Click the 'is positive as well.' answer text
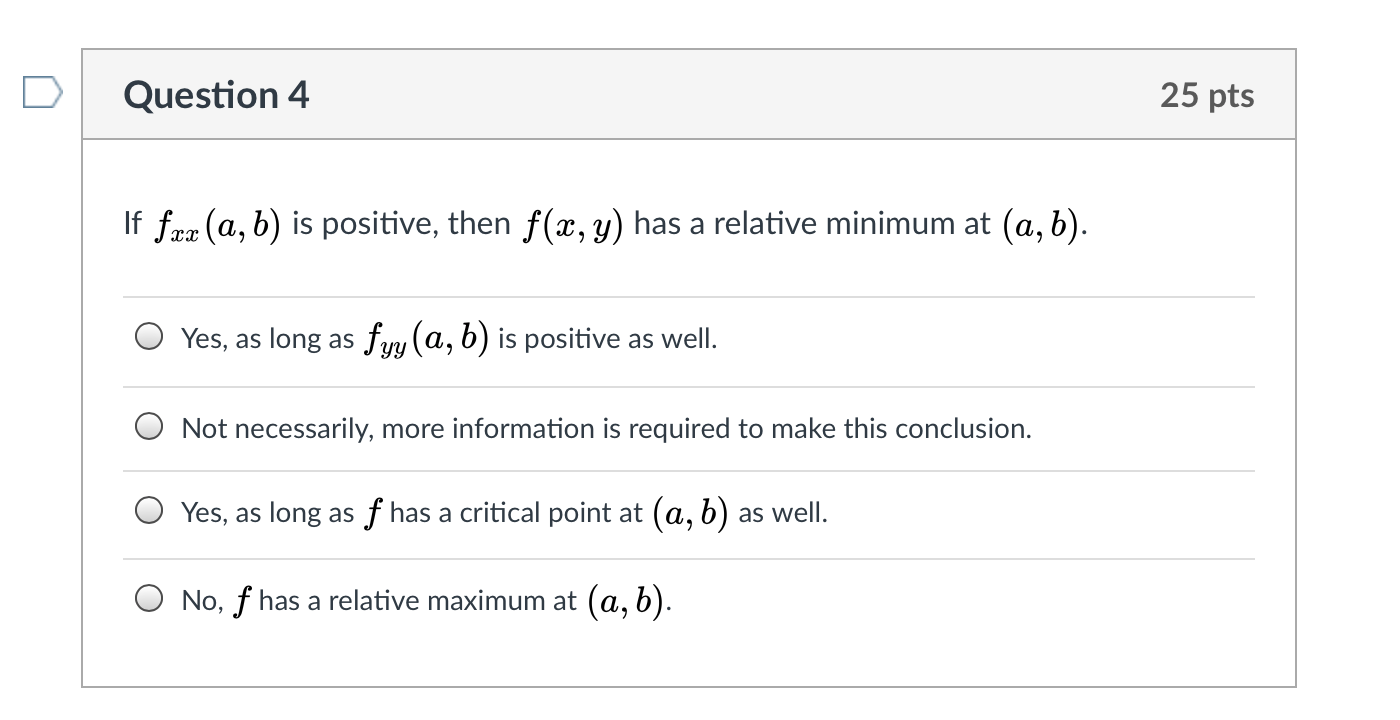 (x=607, y=339)
